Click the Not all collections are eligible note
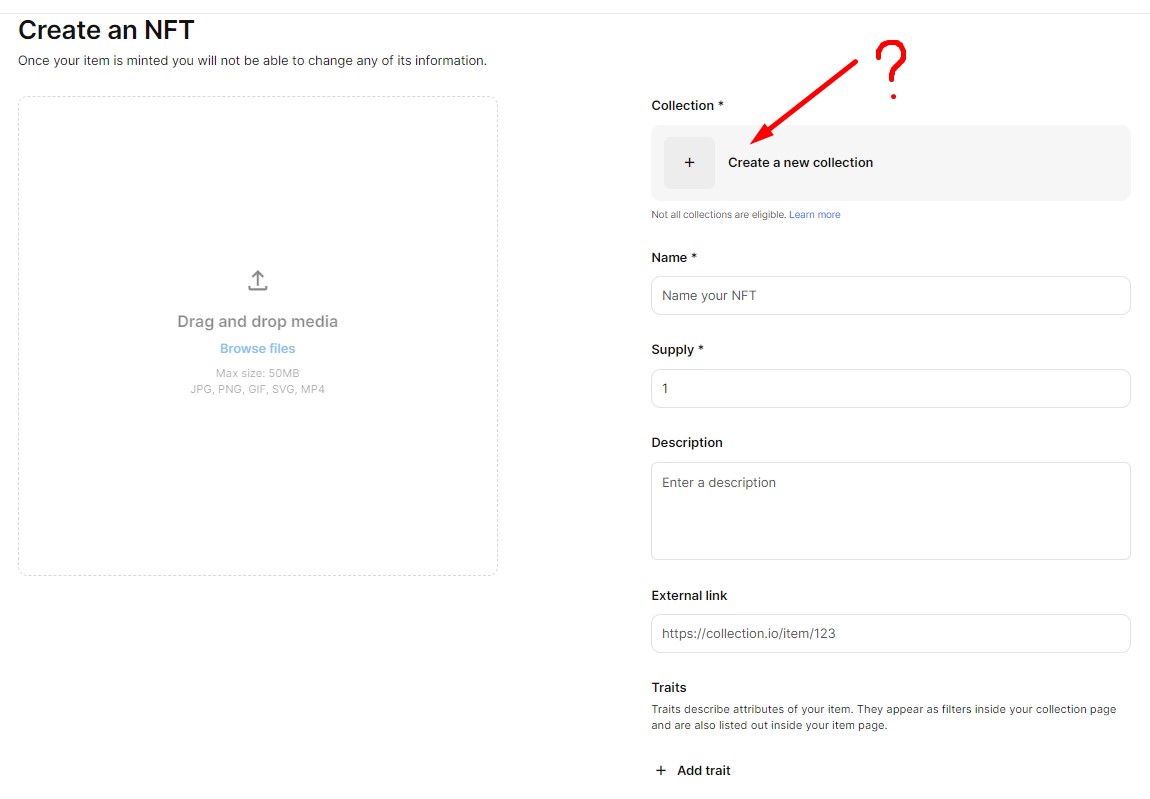 (719, 214)
